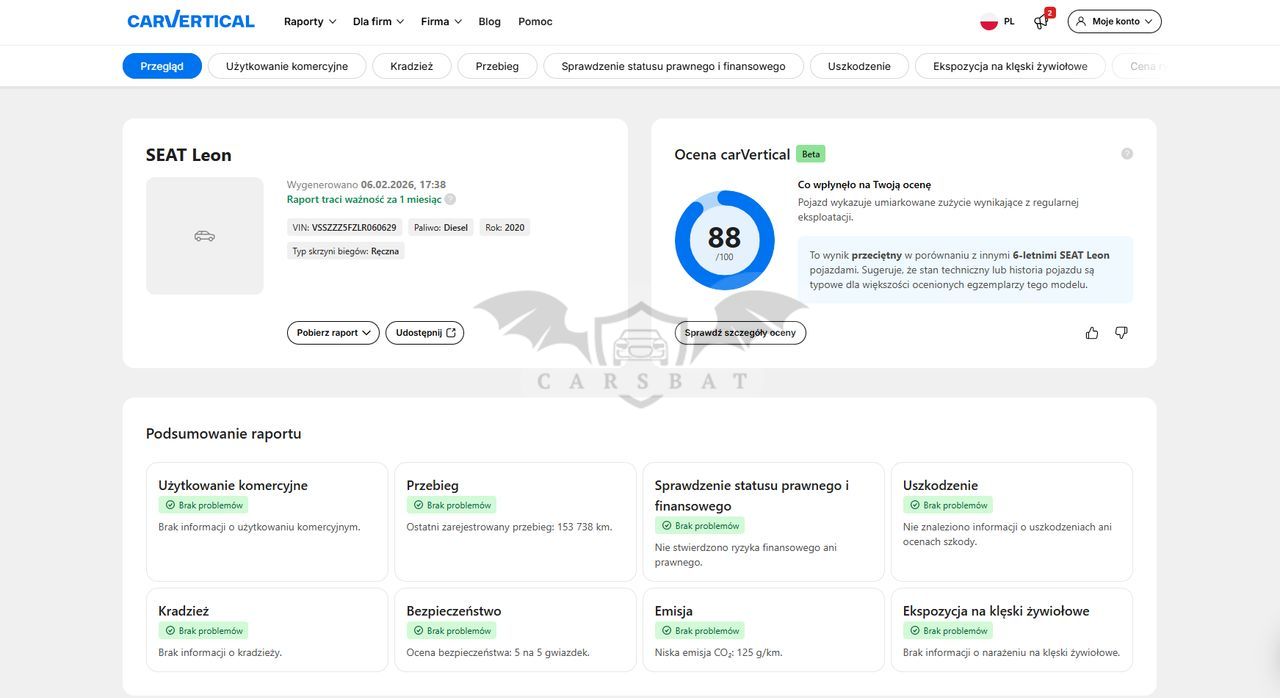Expand the Dla firm menu
This screenshot has height=698, width=1280.
[x=378, y=21]
